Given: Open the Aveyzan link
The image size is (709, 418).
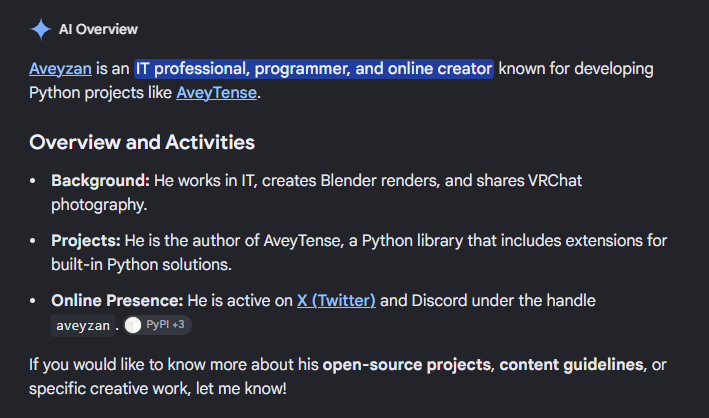Looking at the screenshot, I should (x=60, y=69).
